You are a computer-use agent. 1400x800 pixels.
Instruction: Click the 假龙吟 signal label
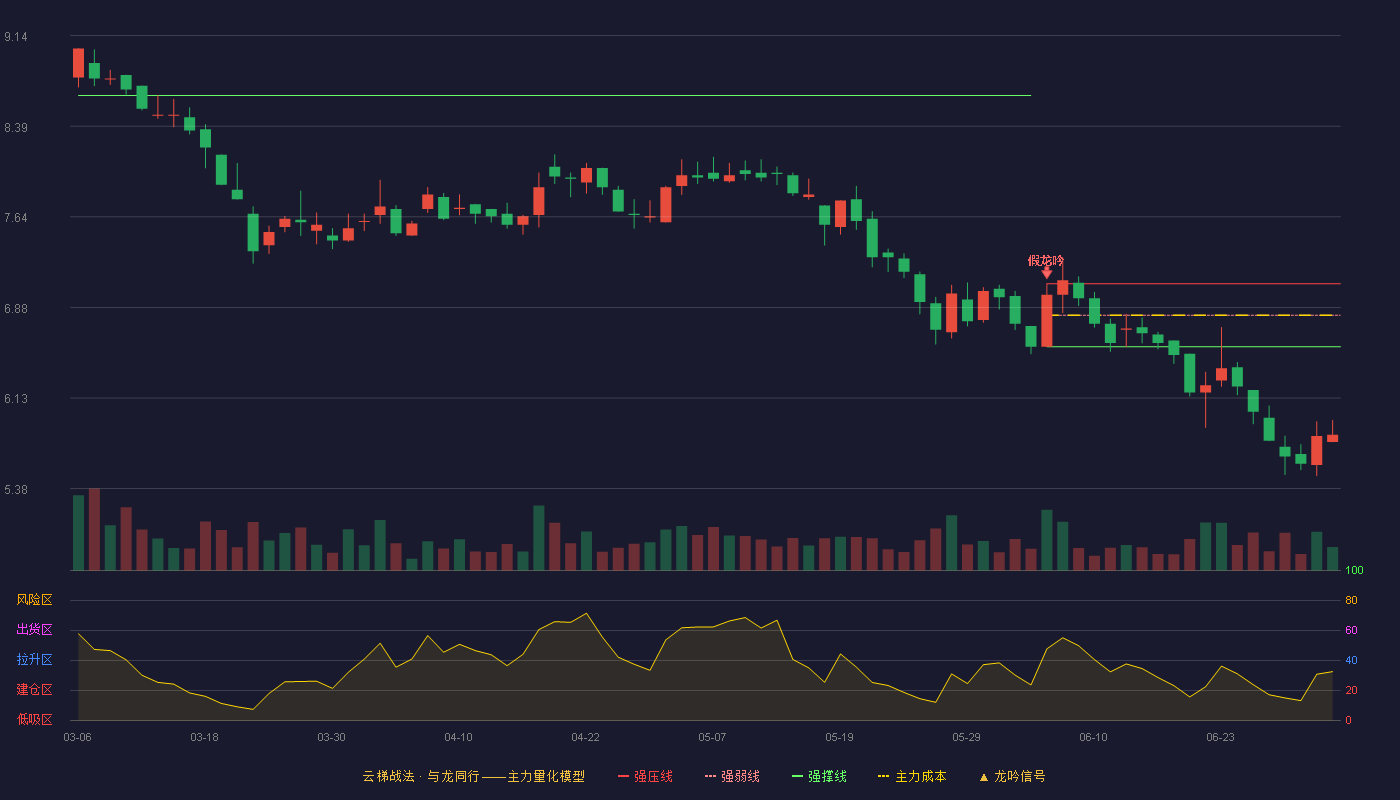tap(1046, 260)
